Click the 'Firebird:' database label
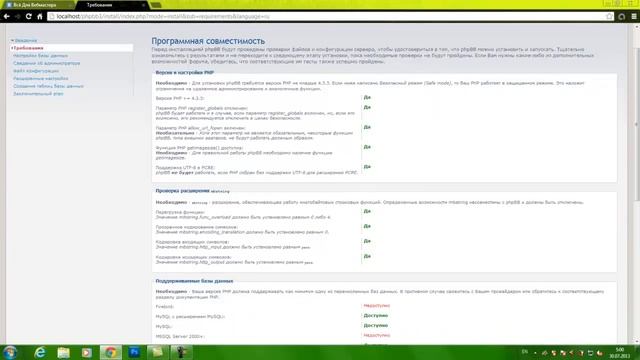640x360 pixels. pos(164,307)
